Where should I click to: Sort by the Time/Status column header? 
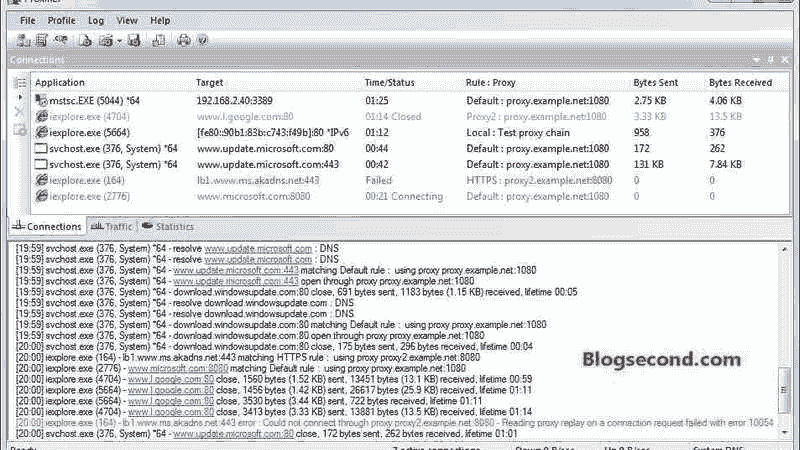(390, 83)
